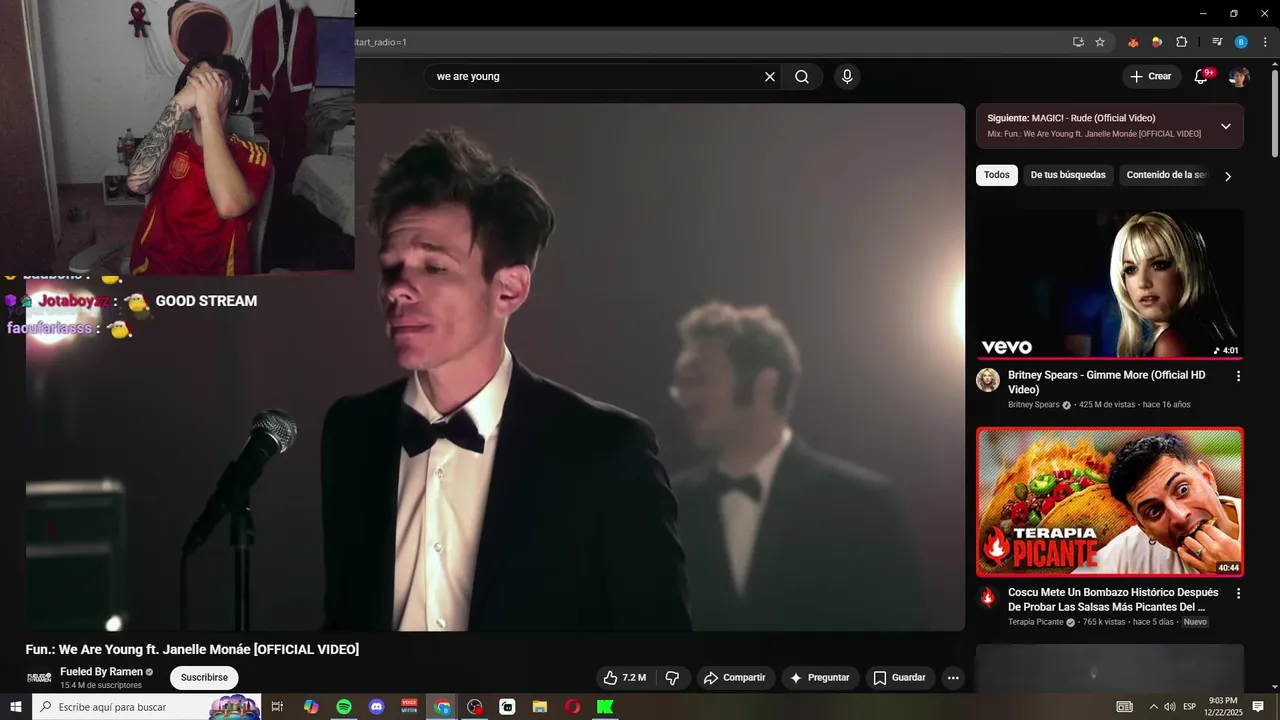1280x720 pixels.
Task: Click the Preguntar button
Action: point(820,678)
